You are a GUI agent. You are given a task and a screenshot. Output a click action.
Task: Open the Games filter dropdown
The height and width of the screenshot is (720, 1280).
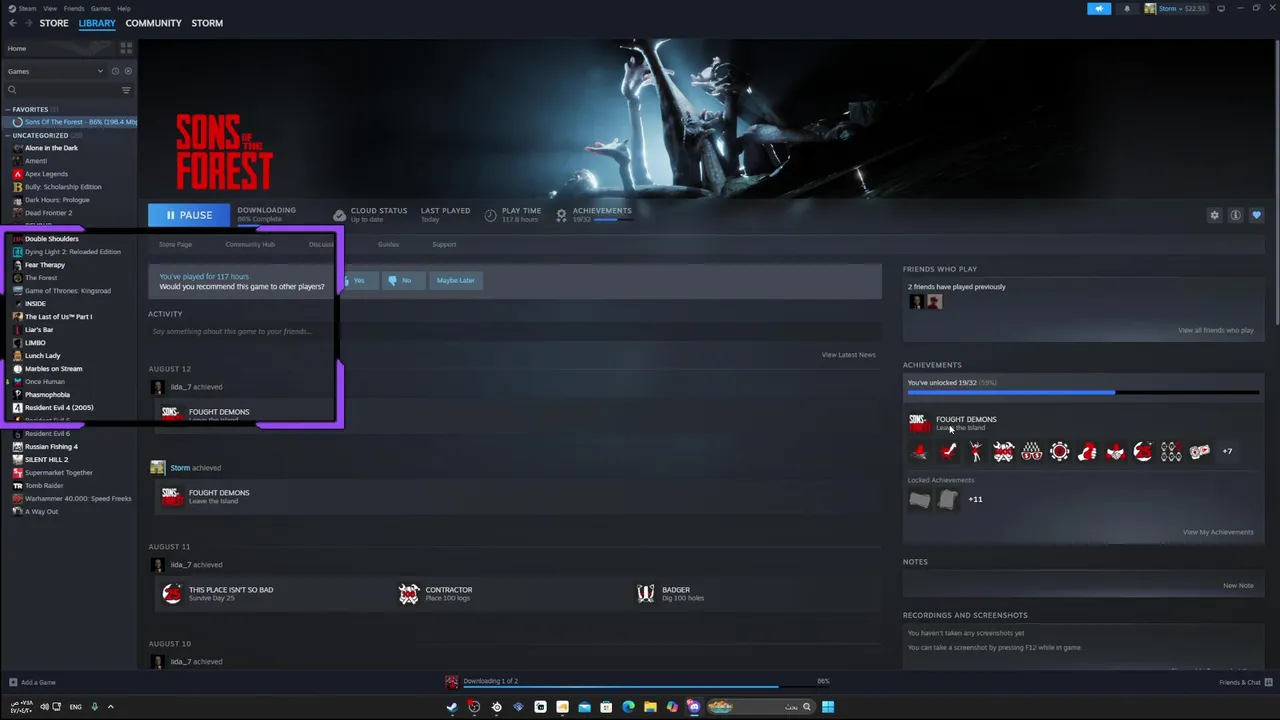click(55, 71)
